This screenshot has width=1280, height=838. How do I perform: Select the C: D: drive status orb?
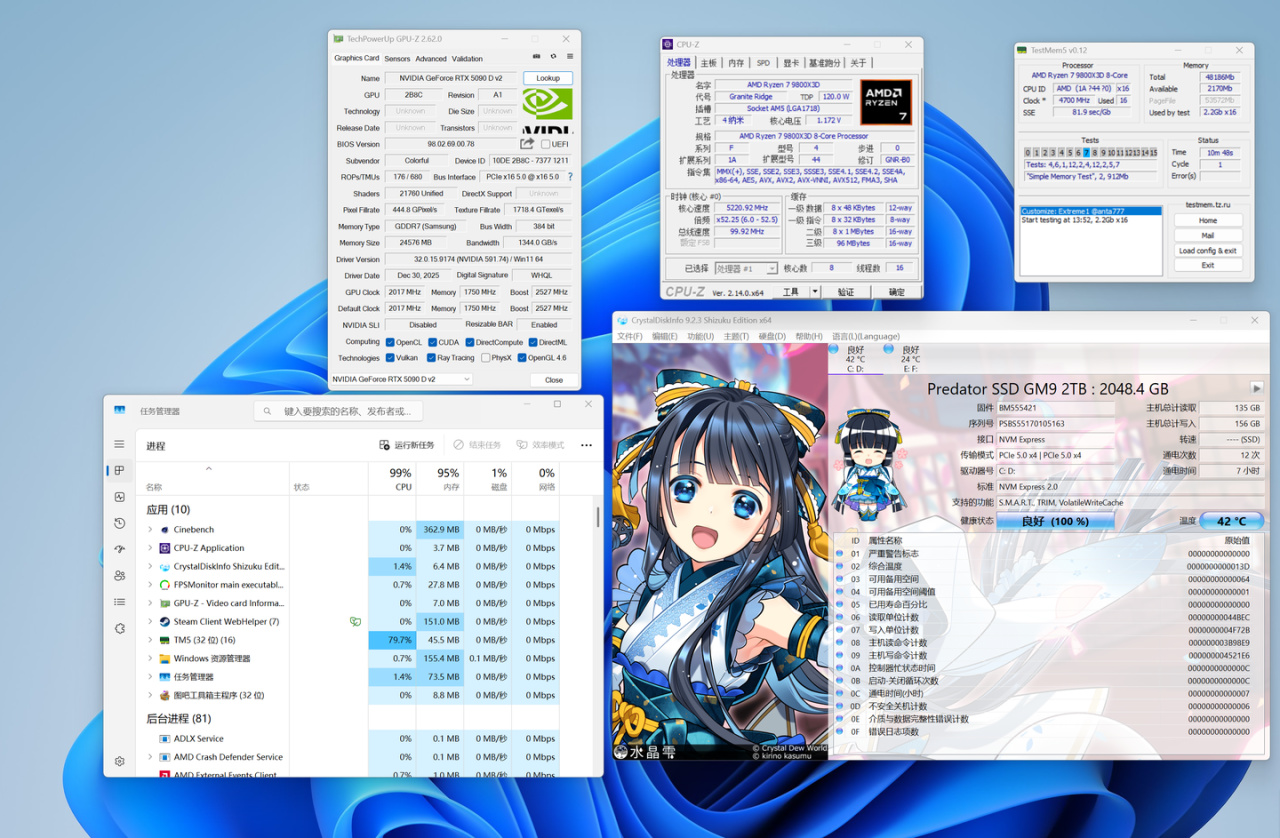(834, 350)
